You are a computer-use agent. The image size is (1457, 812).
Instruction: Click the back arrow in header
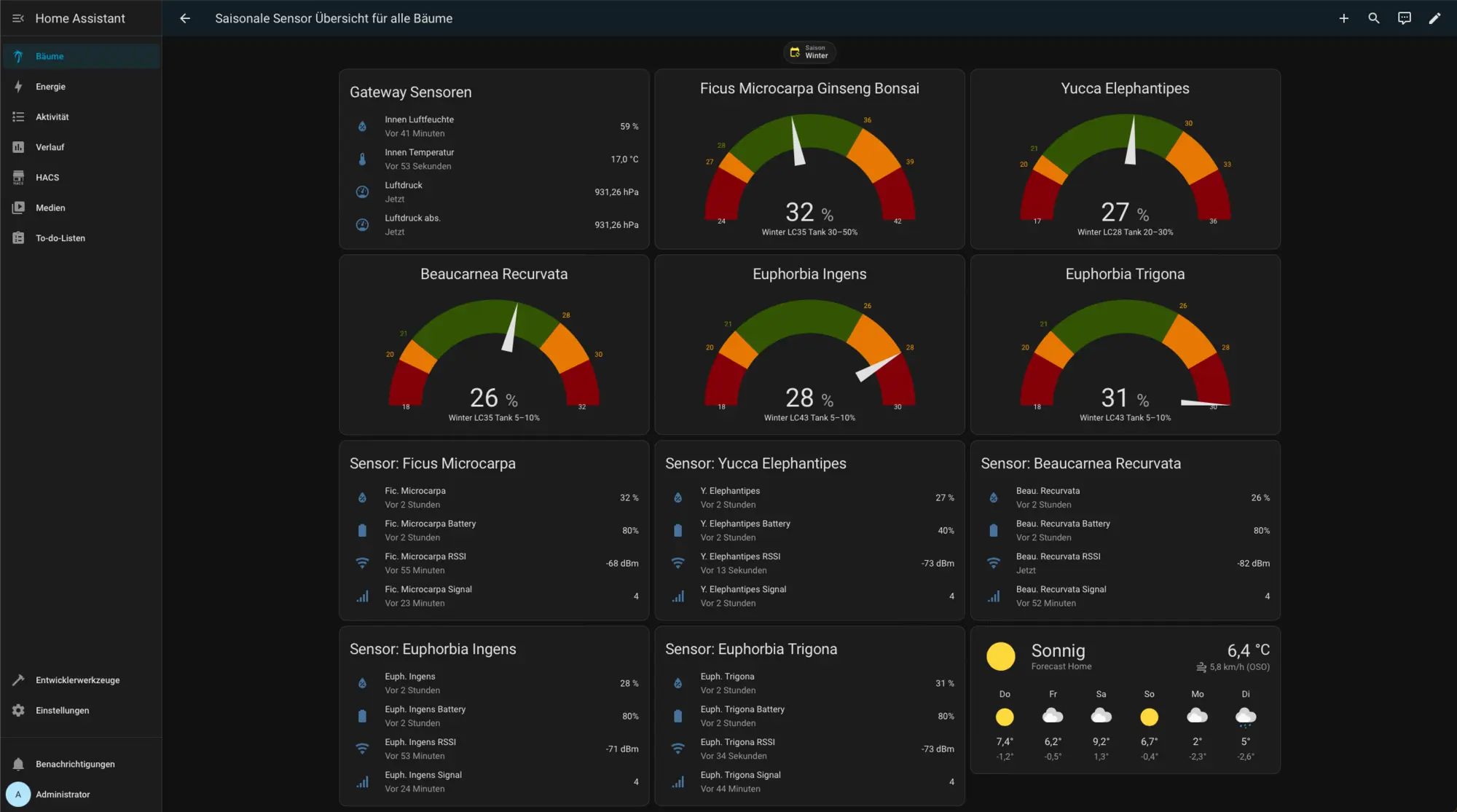[x=185, y=18]
